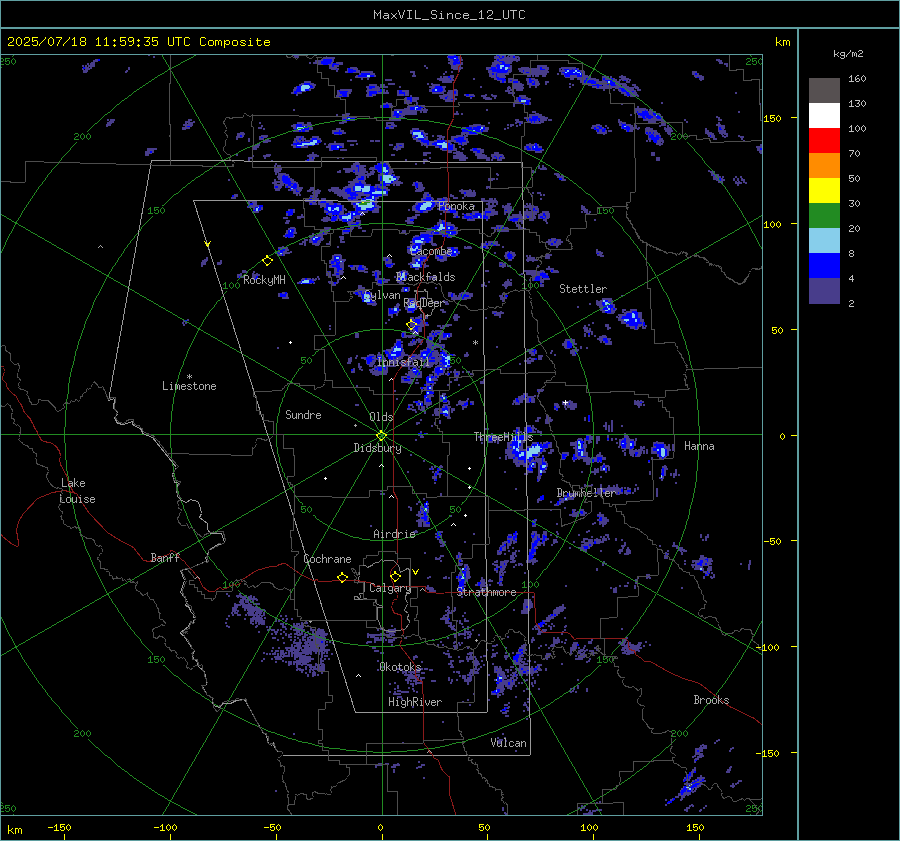This screenshot has height=841, width=900.
Task: Click "-150" on the bottom distance axis
Action: 59,828
